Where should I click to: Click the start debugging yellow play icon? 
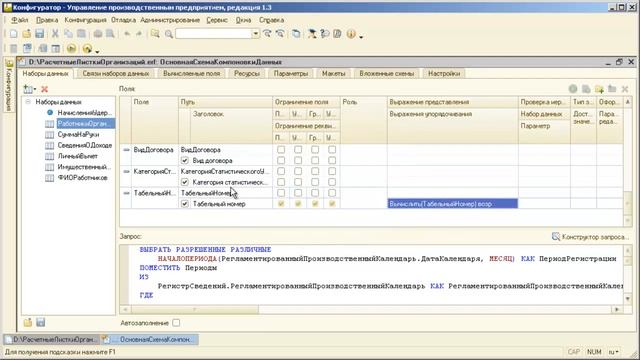pyautogui.click(x=71, y=49)
